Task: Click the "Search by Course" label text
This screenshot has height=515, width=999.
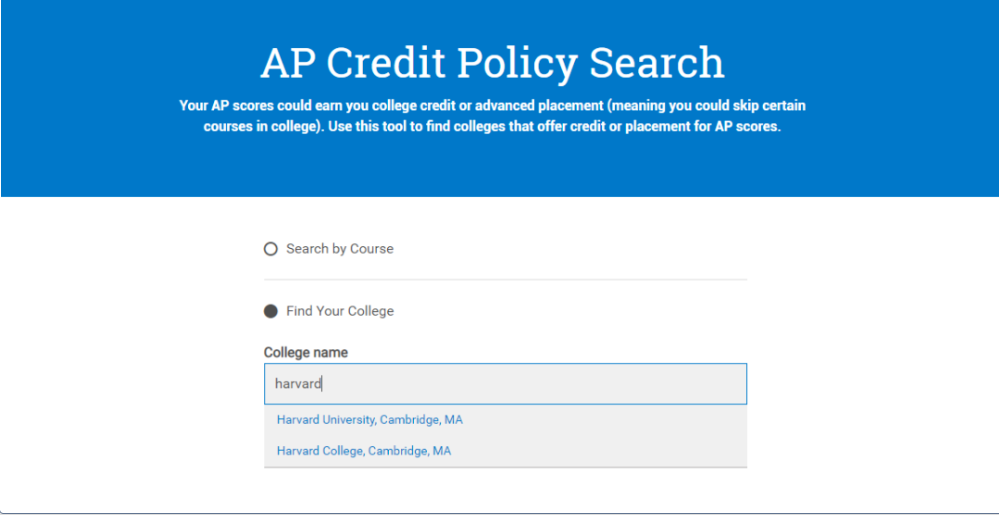Action: point(339,249)
